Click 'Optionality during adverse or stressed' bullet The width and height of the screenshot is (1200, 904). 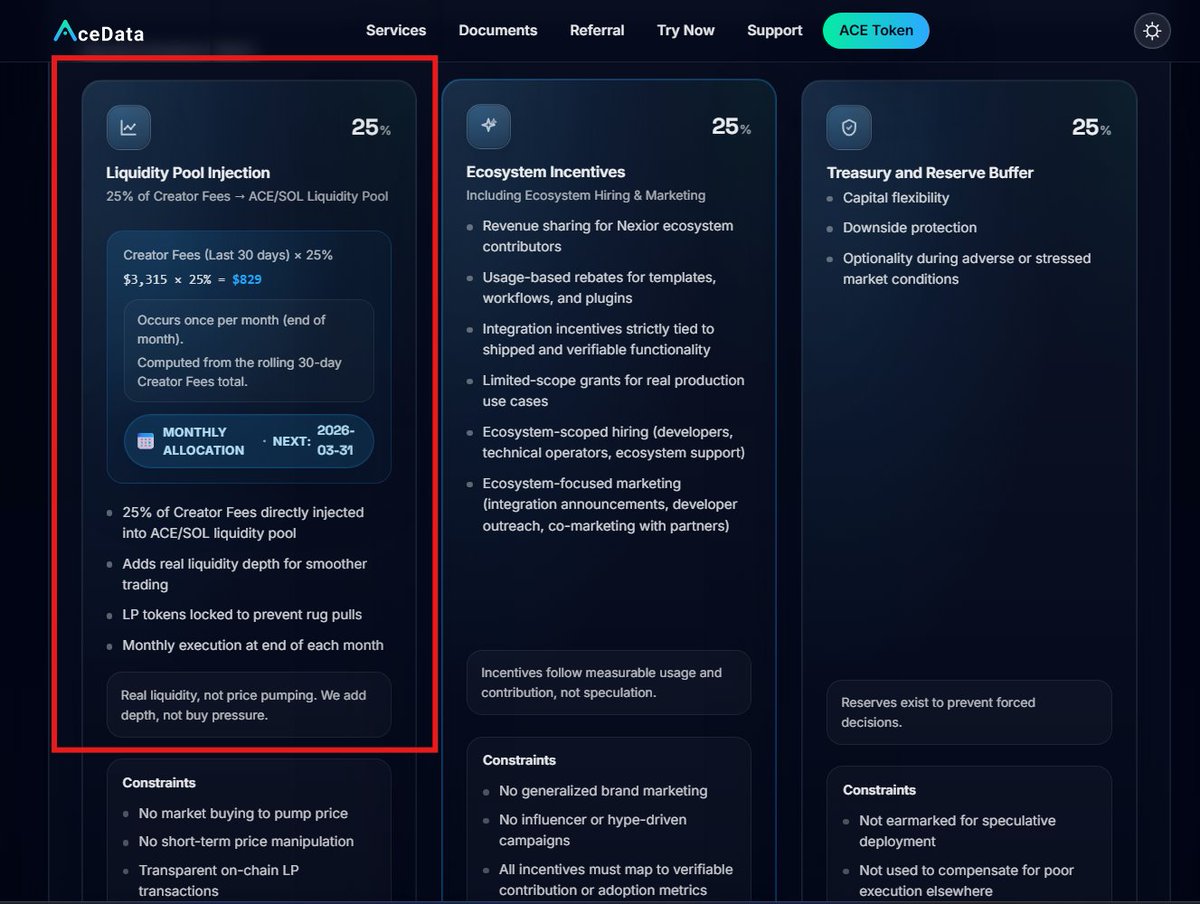[967, 269]
